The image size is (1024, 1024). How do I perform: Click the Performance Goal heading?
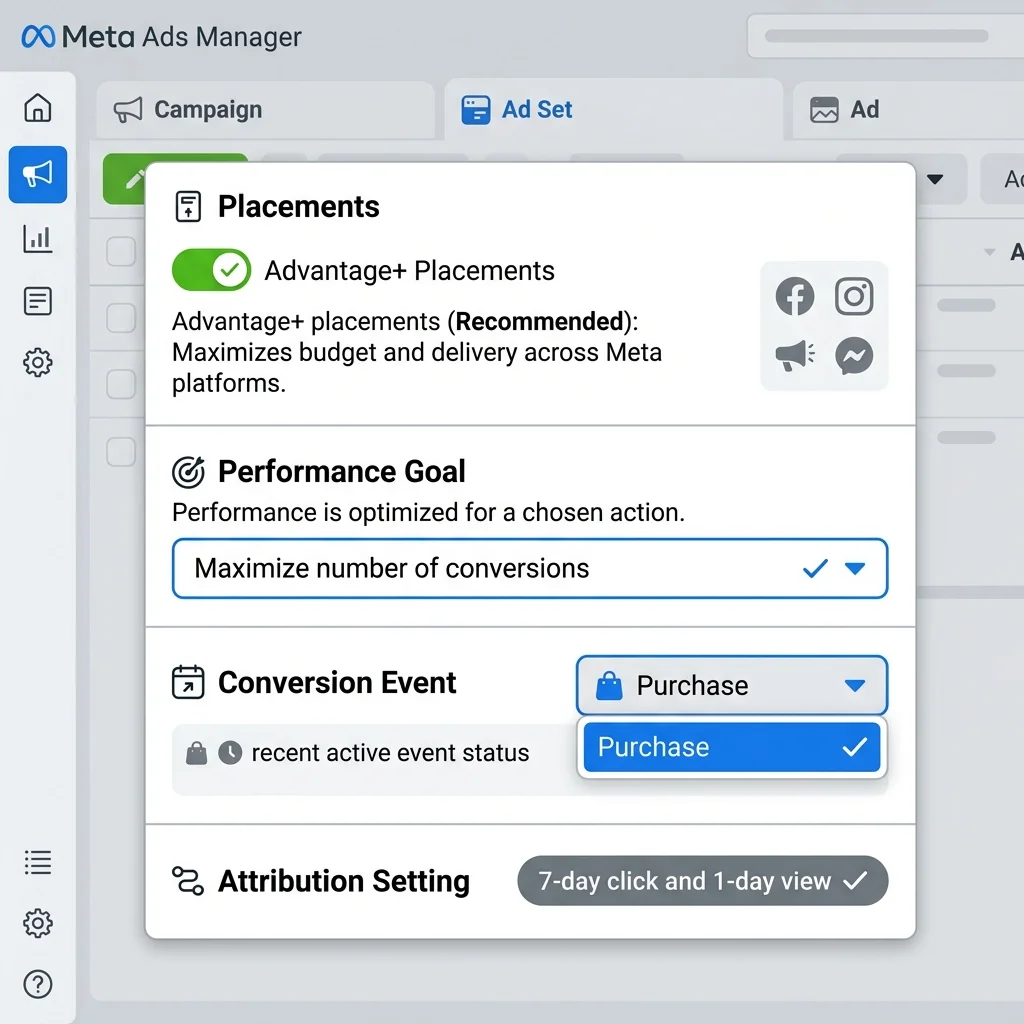click(x=342, y=472)
